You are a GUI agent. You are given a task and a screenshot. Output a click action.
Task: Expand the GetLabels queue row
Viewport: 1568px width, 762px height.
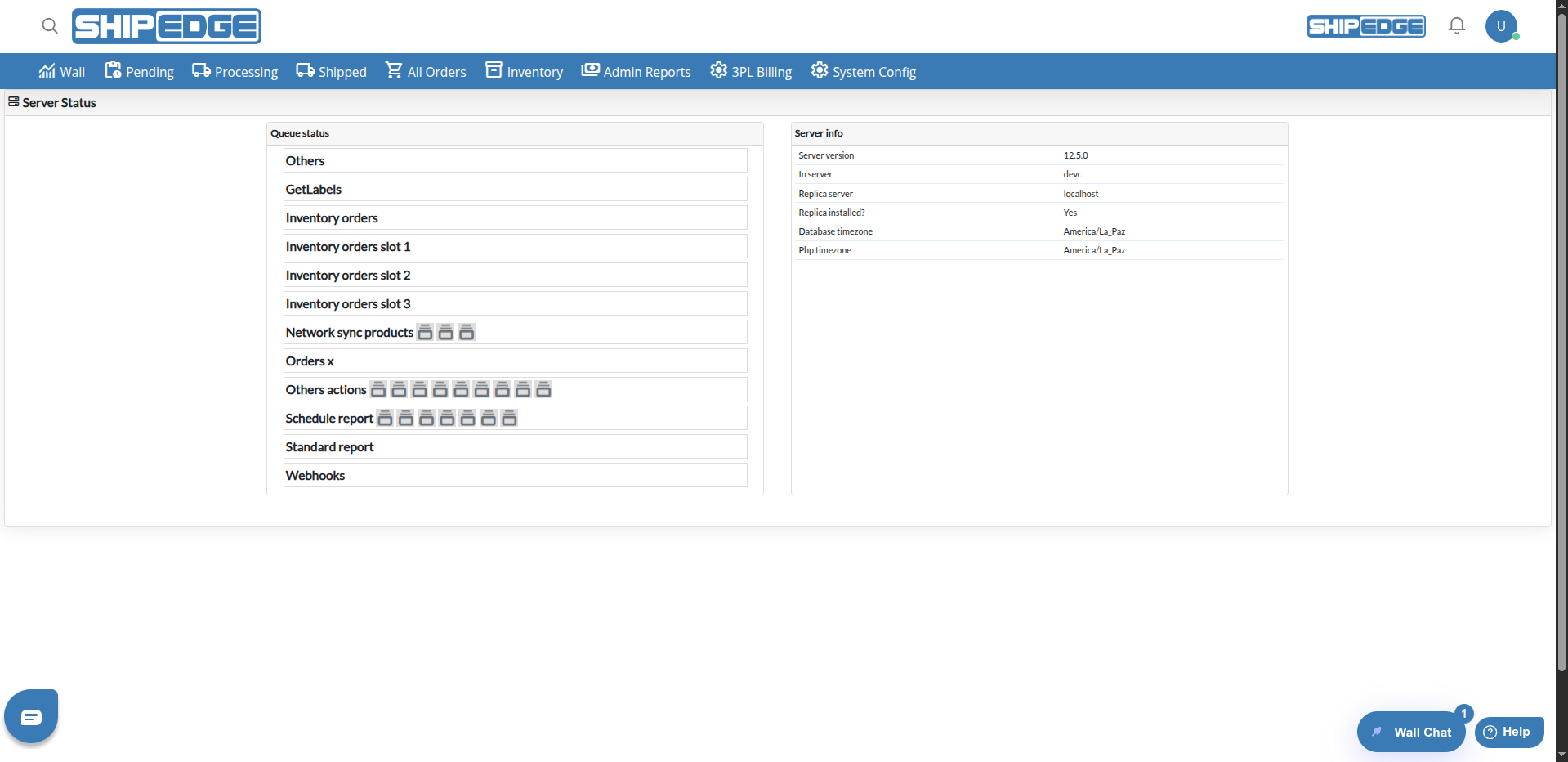pos(515,189)
